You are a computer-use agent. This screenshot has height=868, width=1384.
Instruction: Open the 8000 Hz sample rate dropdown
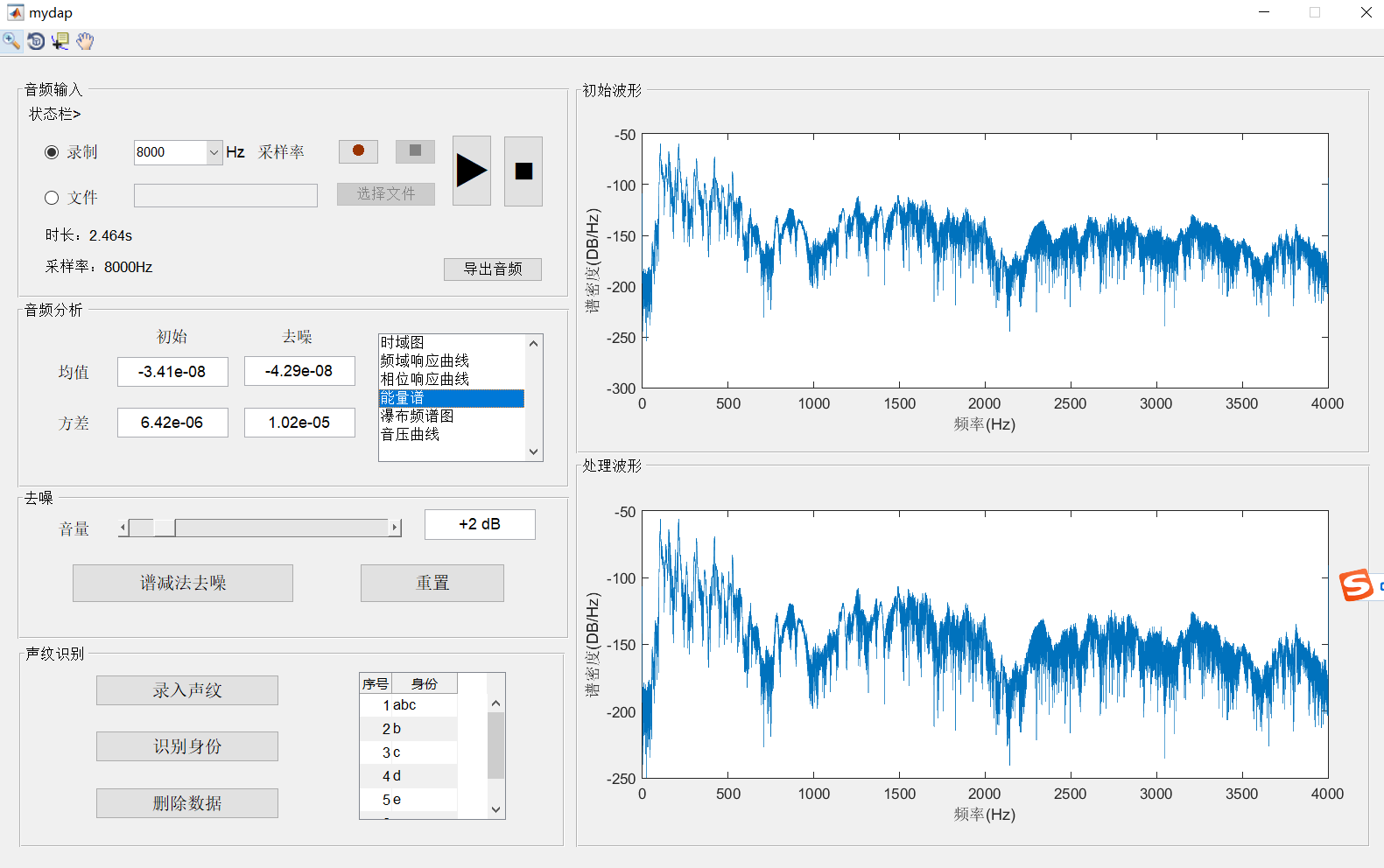point(214,152)
